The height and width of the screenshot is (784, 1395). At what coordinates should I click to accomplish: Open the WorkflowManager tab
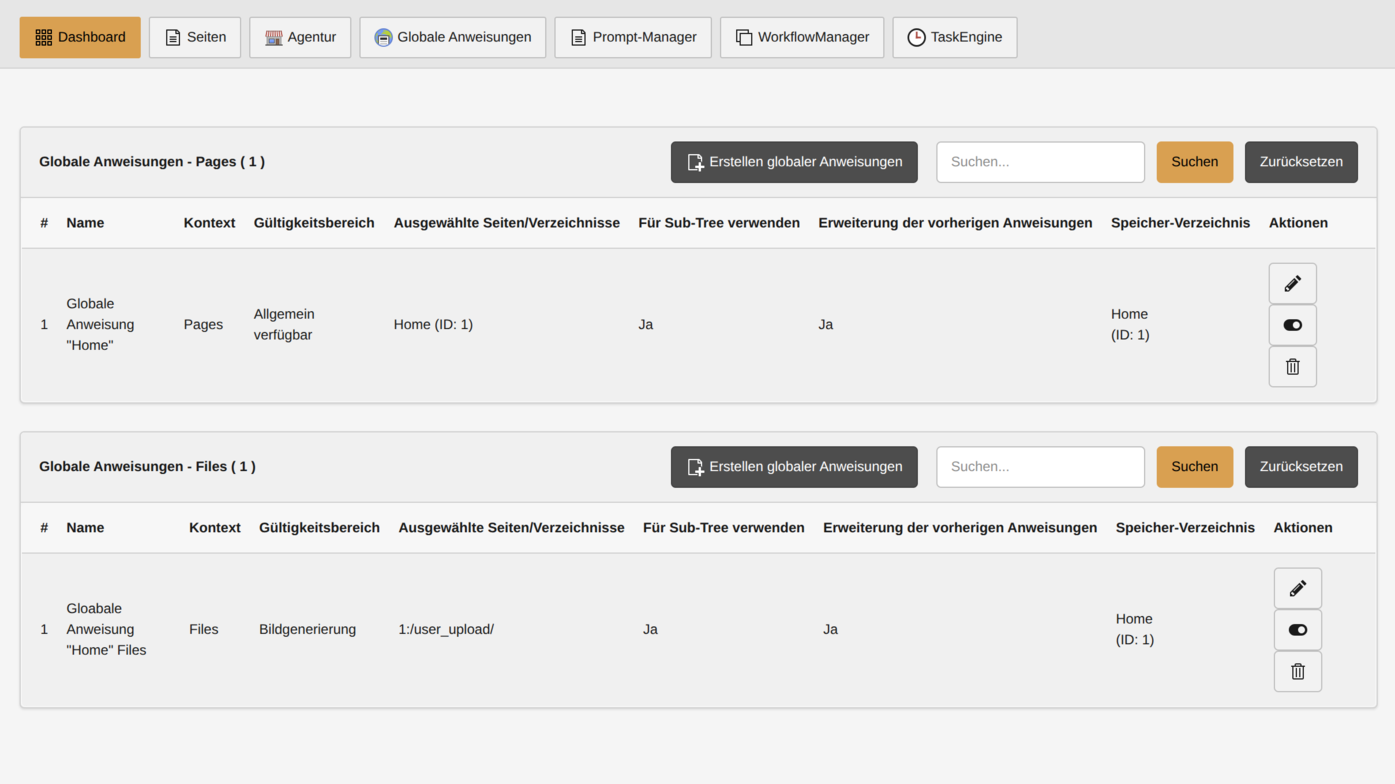pyautogui.click(x=802, y=37)
